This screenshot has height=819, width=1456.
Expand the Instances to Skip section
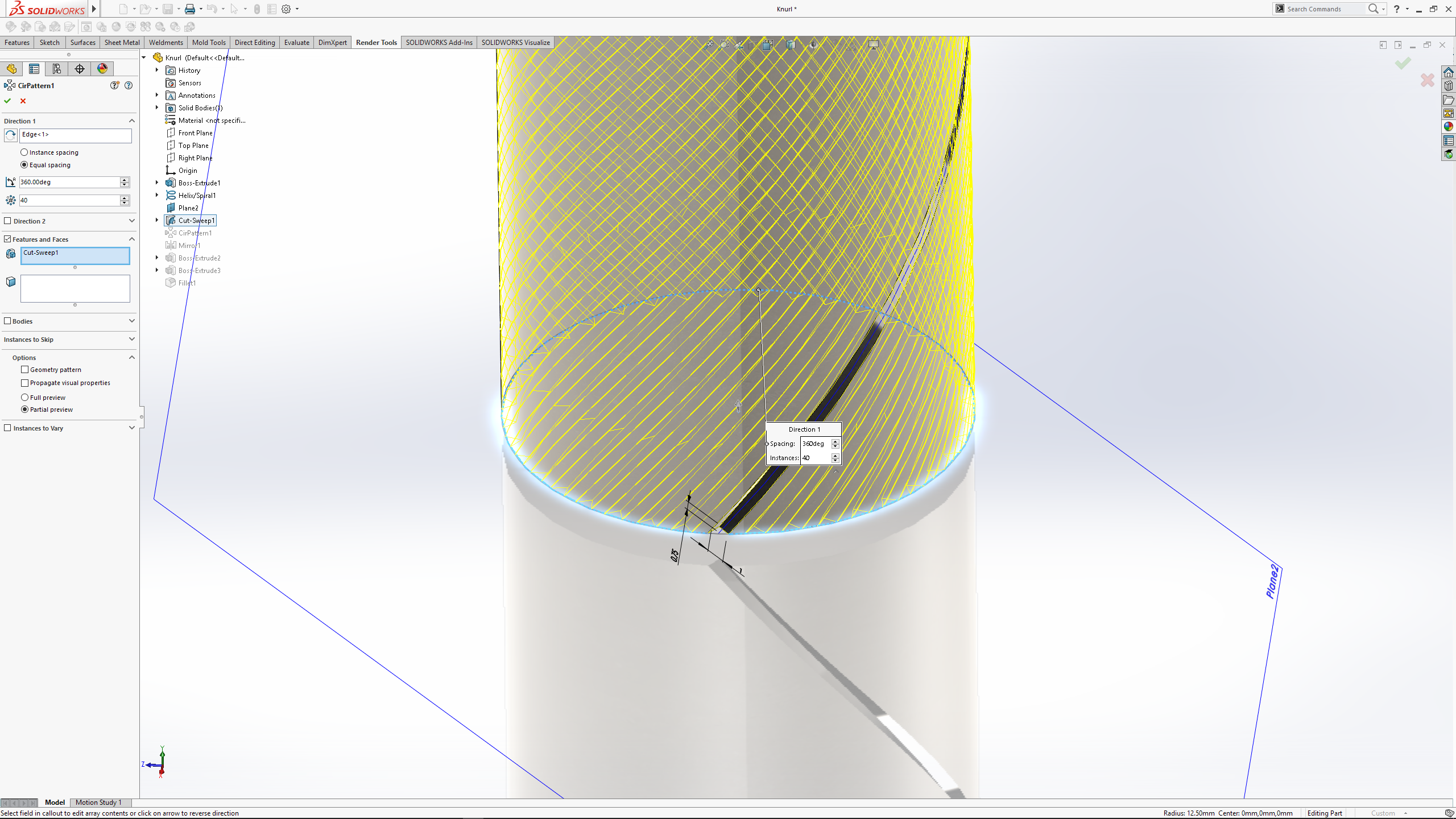coord(131,340)
